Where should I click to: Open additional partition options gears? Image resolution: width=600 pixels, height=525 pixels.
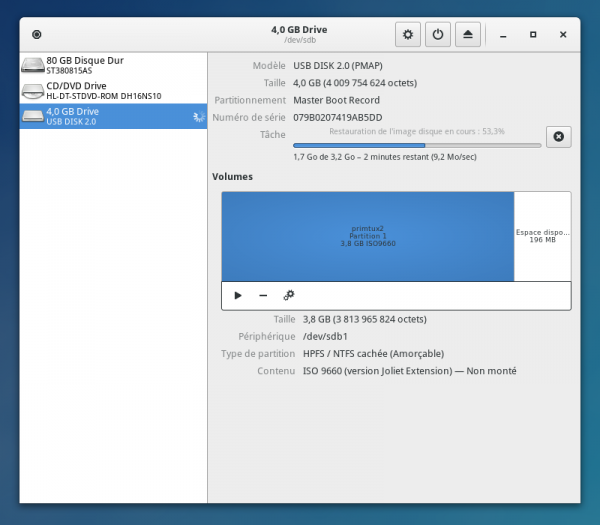point(289,295)
